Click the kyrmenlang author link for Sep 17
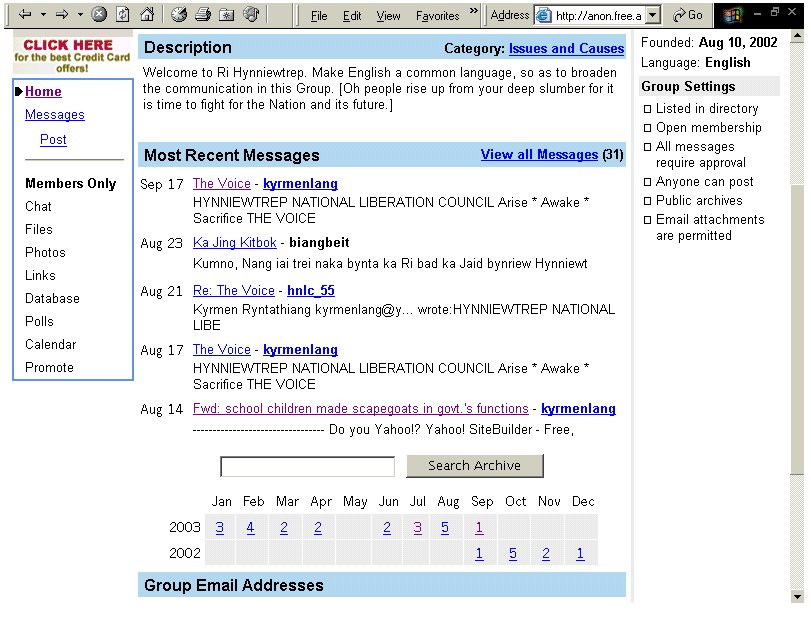Screen dimensions: 811x618 click(x=300, y=184)
